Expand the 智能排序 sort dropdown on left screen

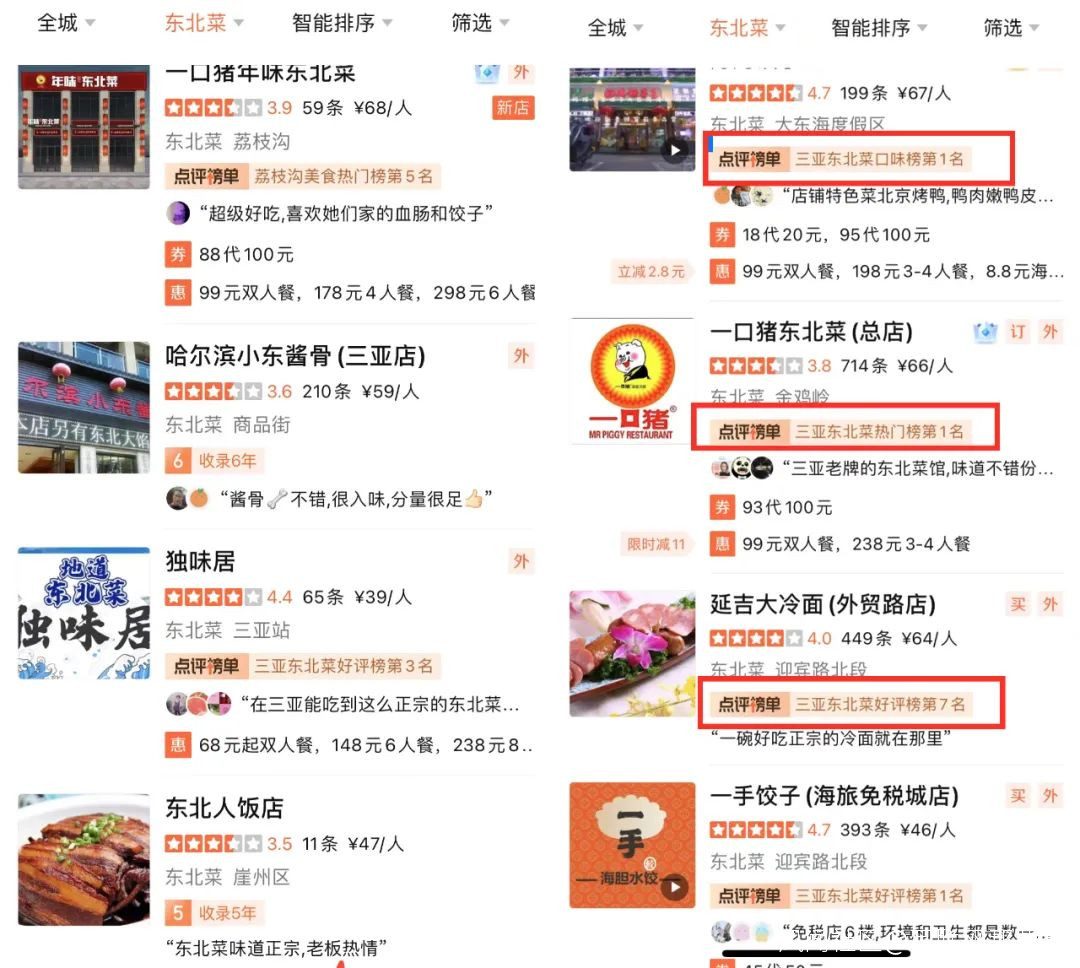tap(342, 23)
